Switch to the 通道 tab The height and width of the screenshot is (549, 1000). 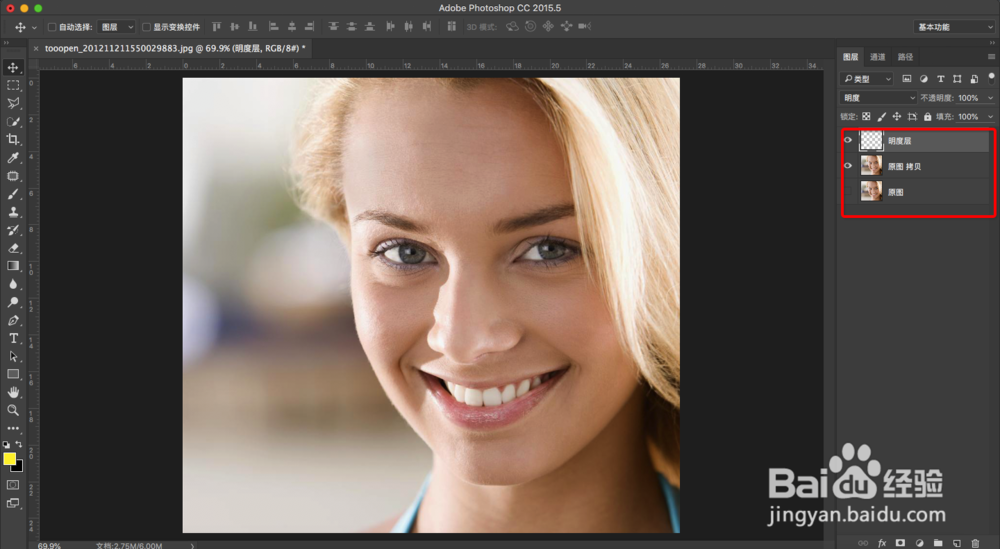(878, 57)
